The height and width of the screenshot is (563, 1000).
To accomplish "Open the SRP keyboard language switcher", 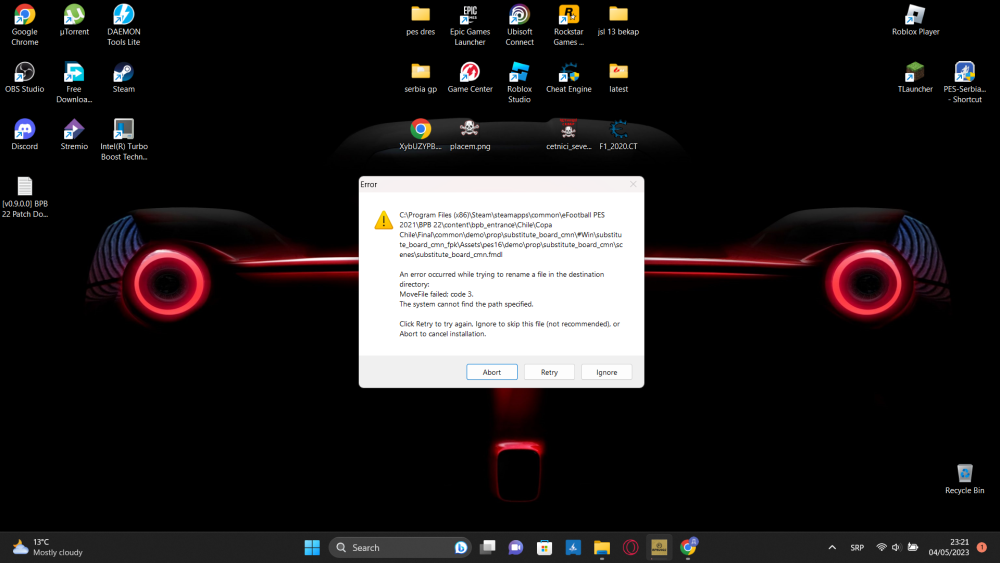I will [857, 547].
